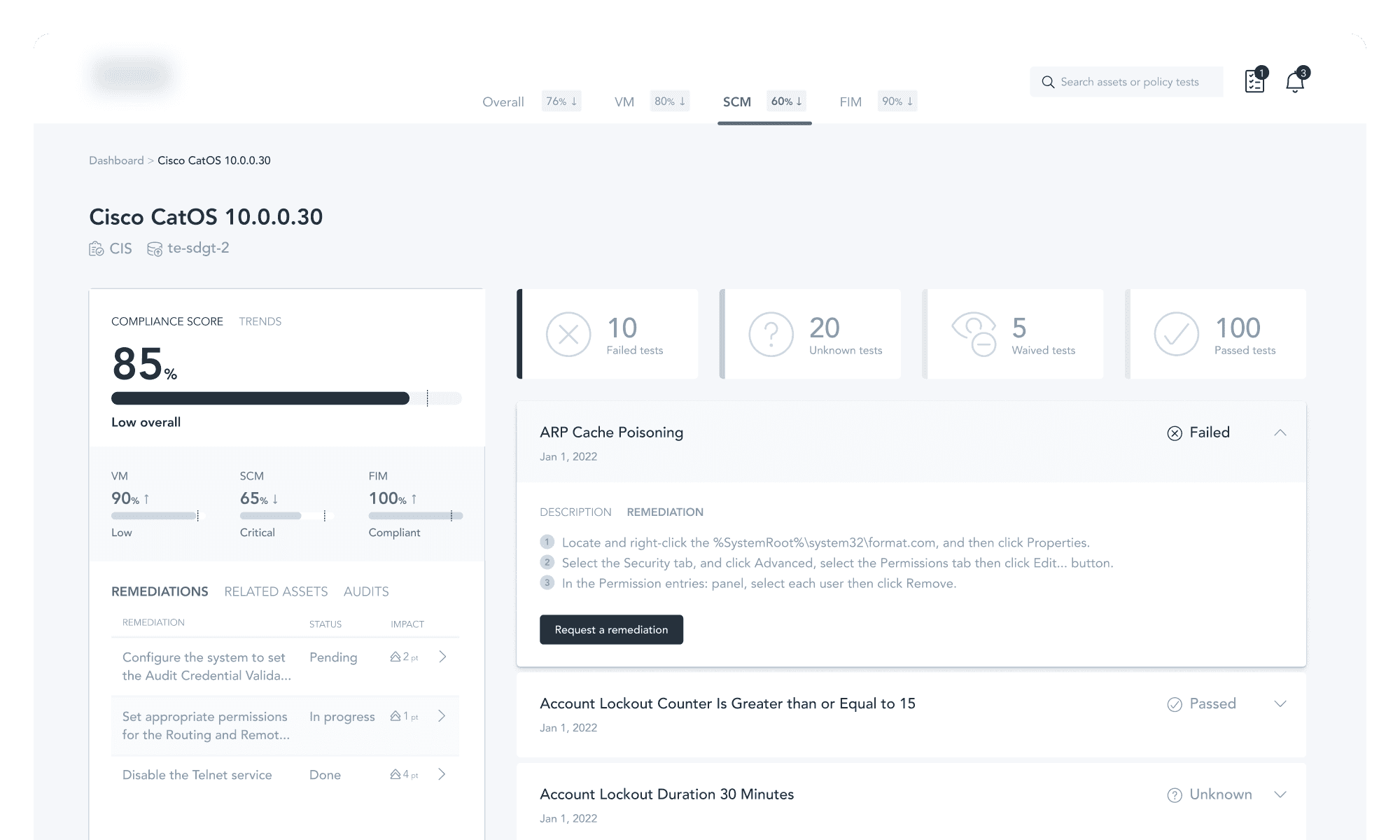The height and width of the screenshot is (840, 1400).
Task: Filter by the 100 Passed tests card
Action: pos(1216,334)
